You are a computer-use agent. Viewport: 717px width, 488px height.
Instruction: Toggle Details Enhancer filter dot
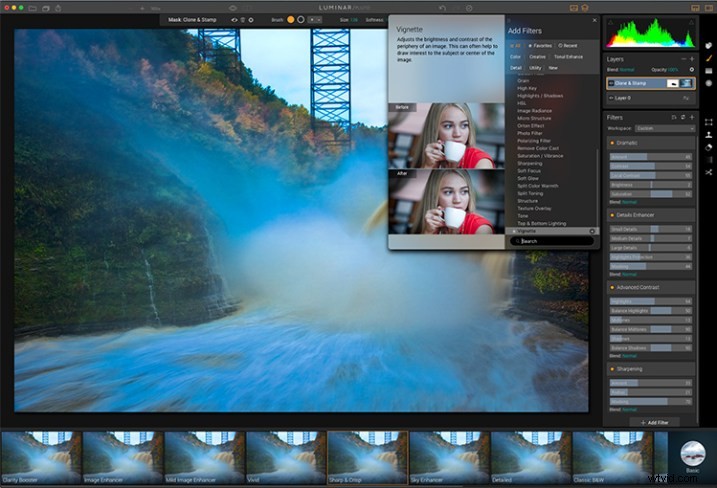pyautogui.click(x=612, y=215)
